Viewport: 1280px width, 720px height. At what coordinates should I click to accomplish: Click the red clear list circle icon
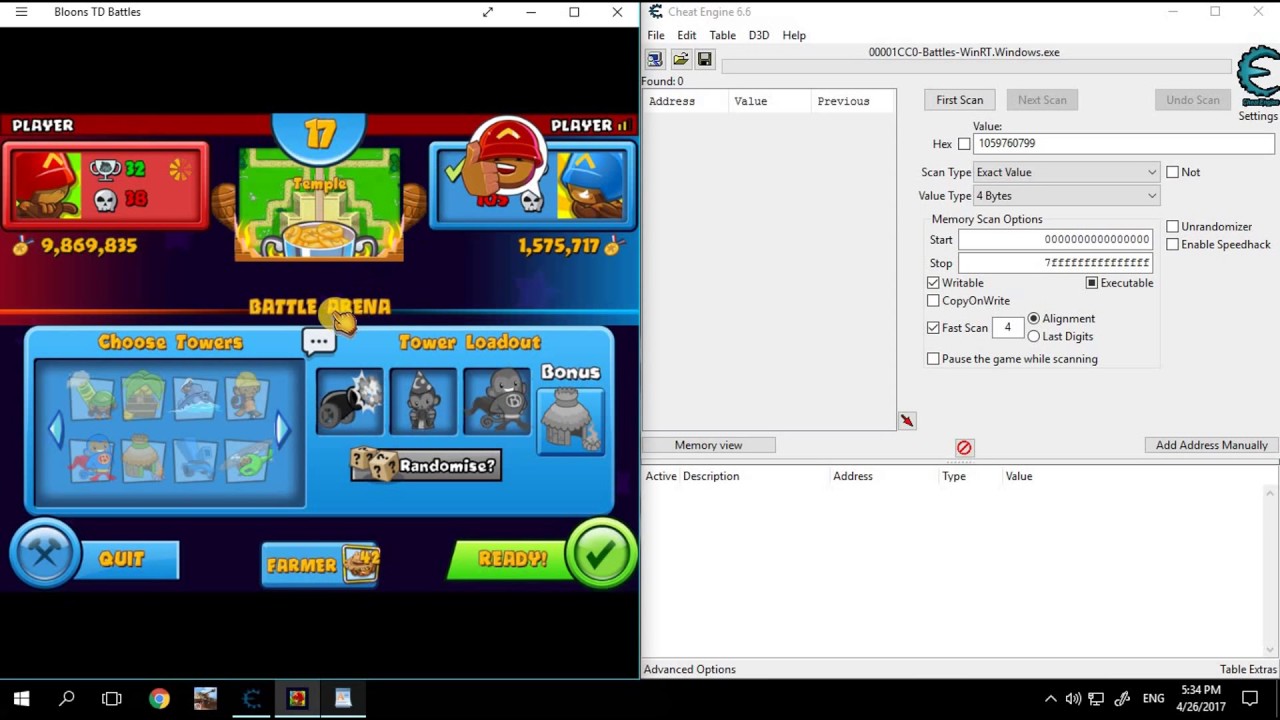click(964, 447)
